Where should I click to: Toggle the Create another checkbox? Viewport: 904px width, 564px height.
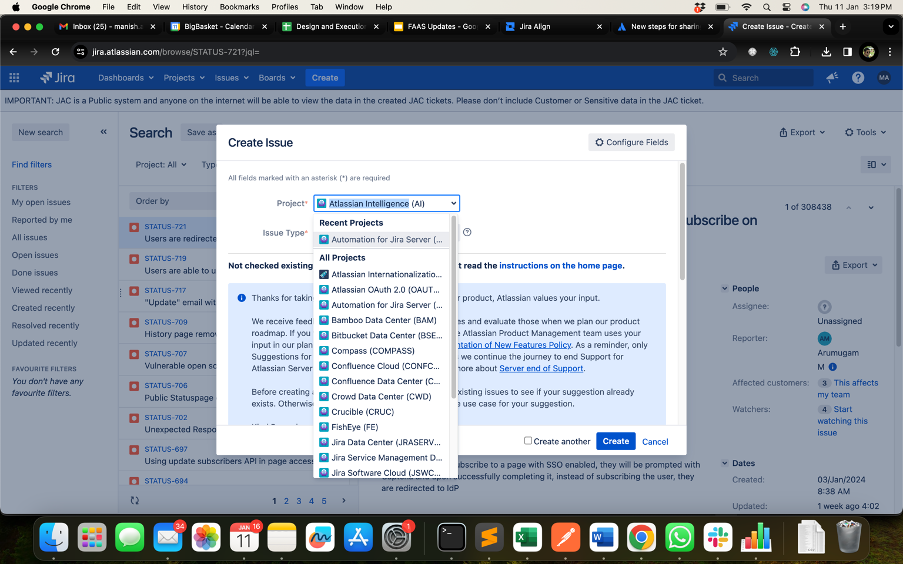pos(528,441)
